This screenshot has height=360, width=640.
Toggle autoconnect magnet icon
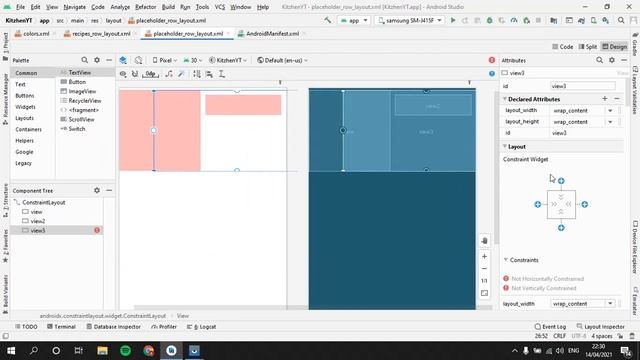click(x=135, y=74)
